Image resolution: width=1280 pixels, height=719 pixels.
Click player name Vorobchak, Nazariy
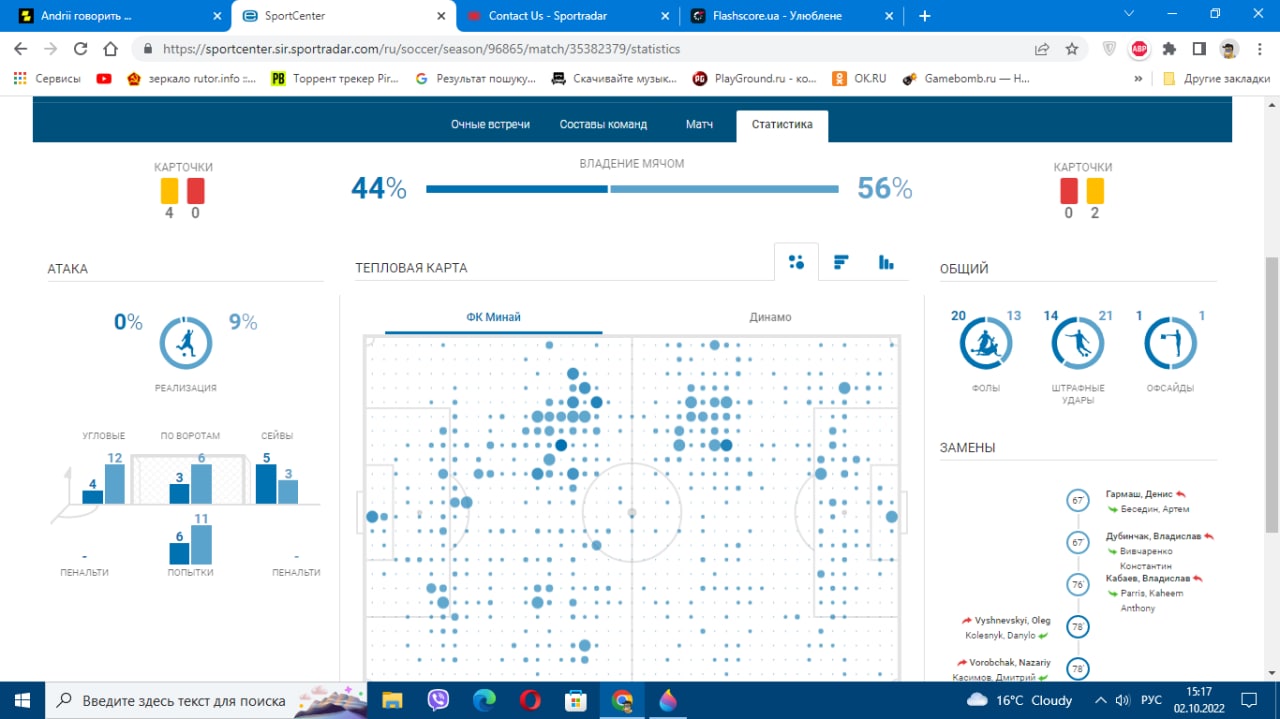coord(1010,662)
